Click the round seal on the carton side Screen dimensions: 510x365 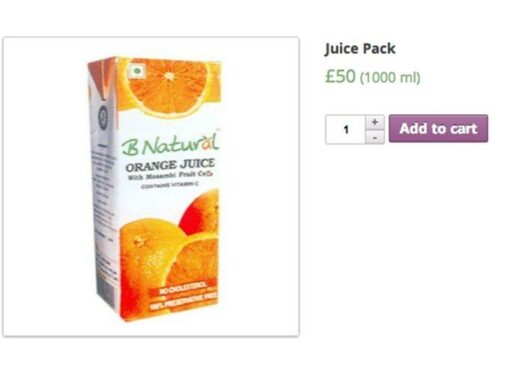tap(103, 117)
